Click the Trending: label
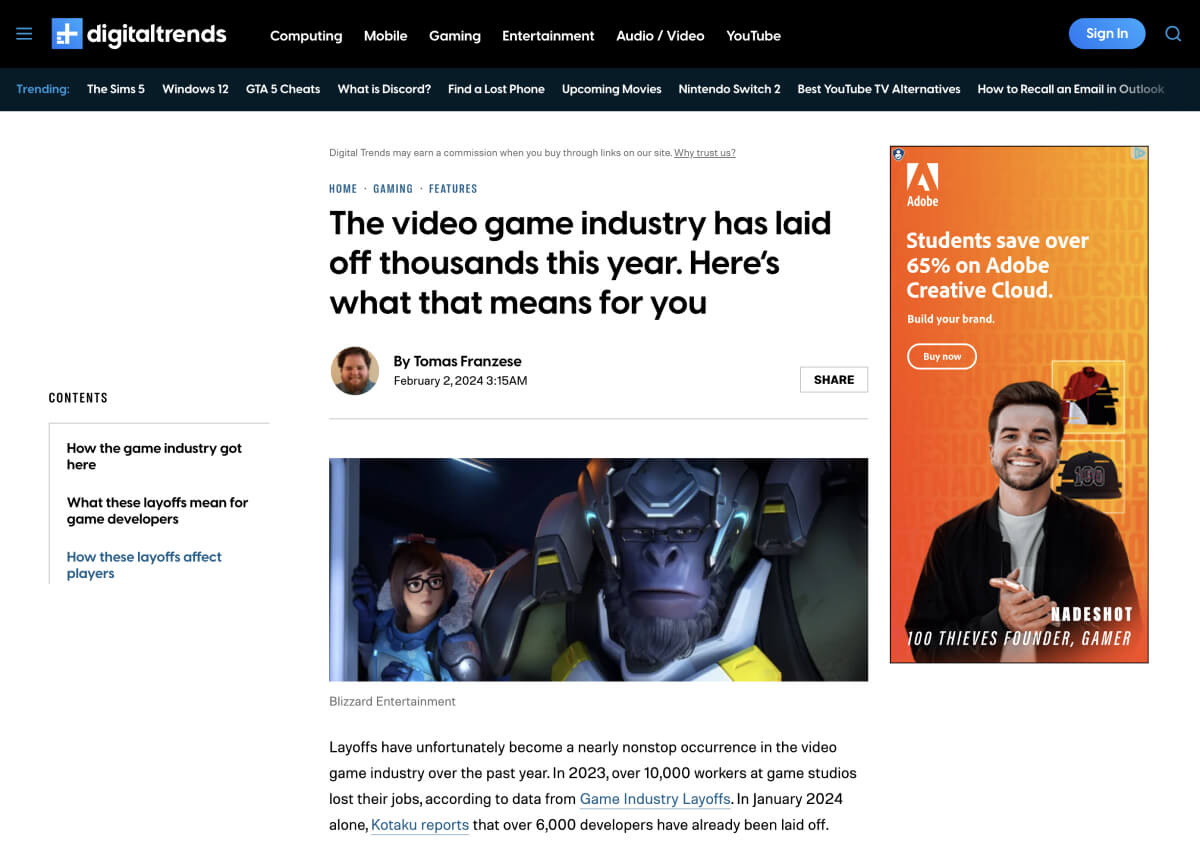 point(43,89)
